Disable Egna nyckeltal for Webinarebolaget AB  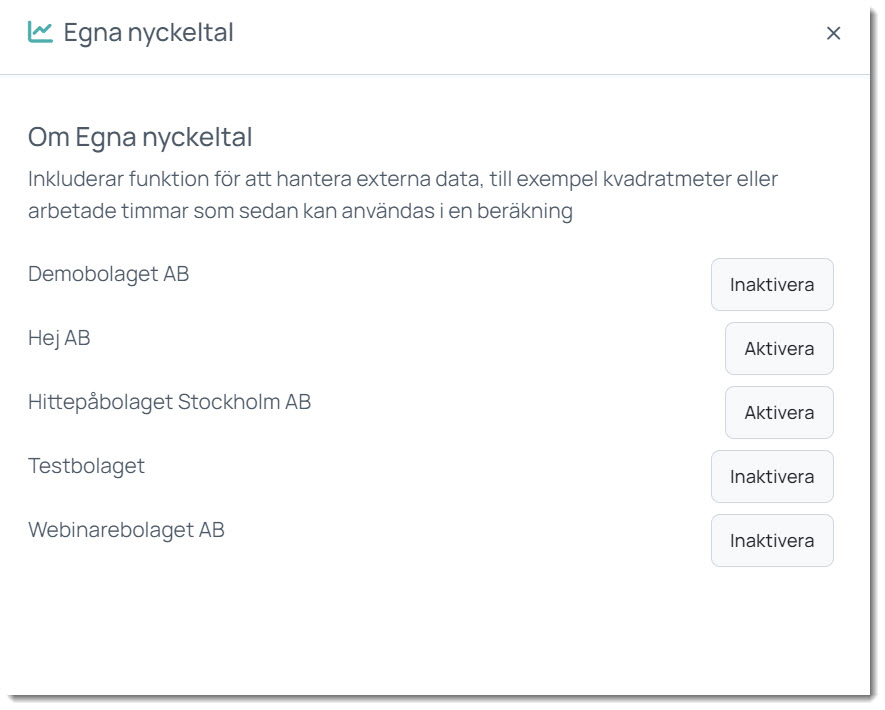point(771,541)
